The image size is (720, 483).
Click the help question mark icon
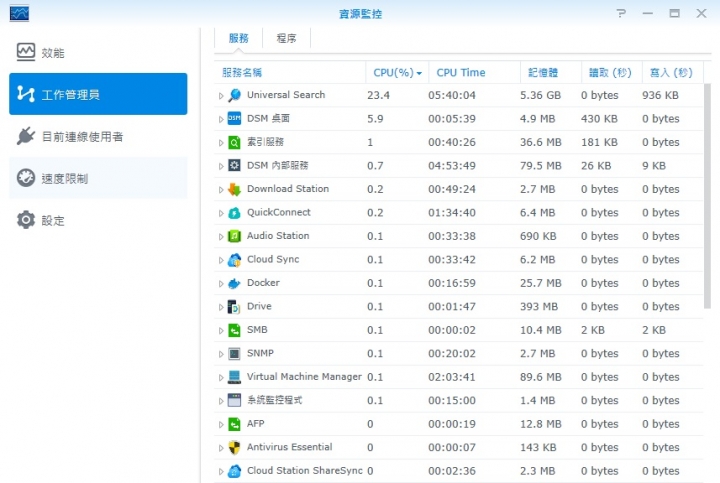(621, 13)
